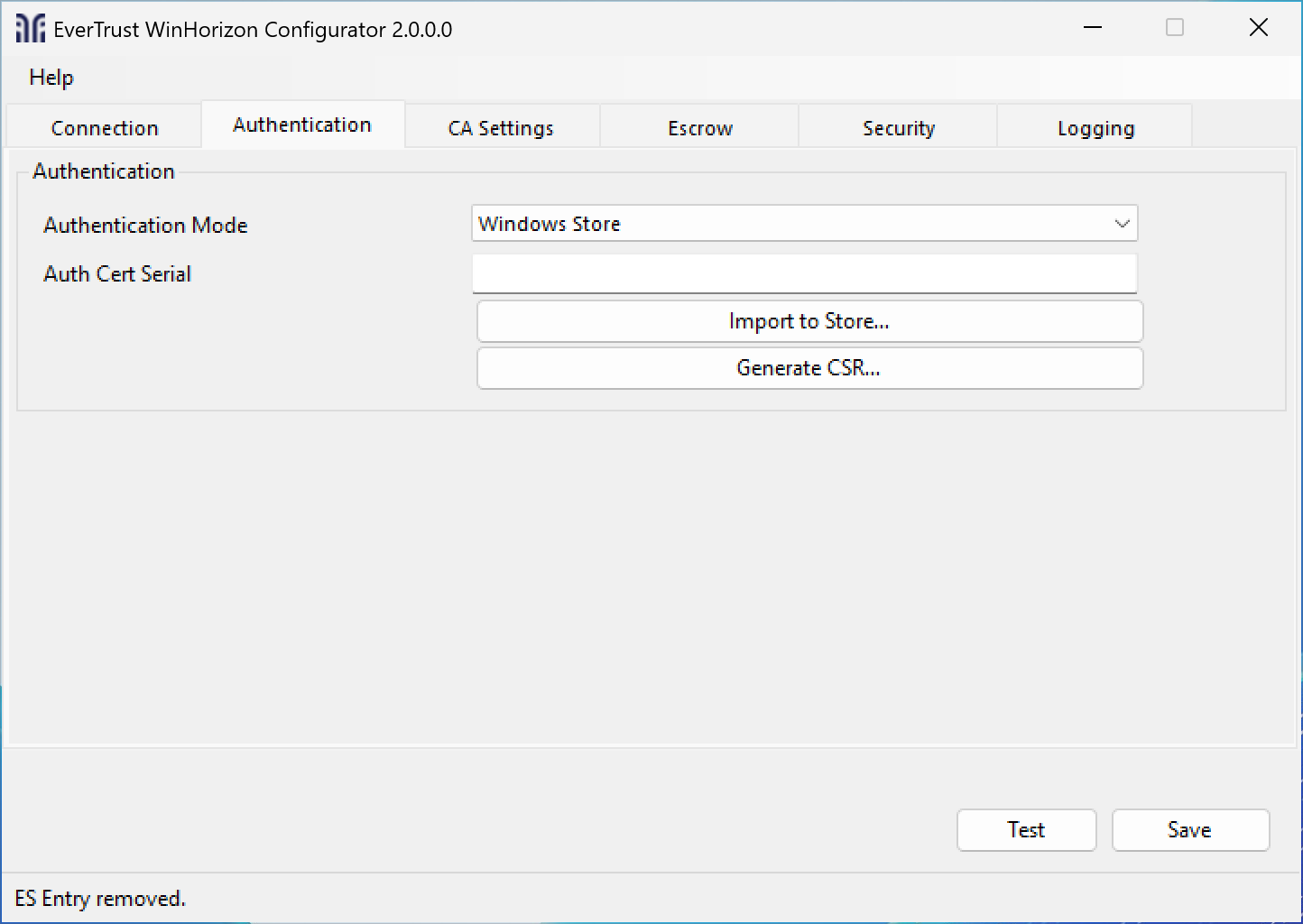This screenshot has height=924, width=1303.
Task: Click the Import to Store button
Action: click(x=809, y=321)
